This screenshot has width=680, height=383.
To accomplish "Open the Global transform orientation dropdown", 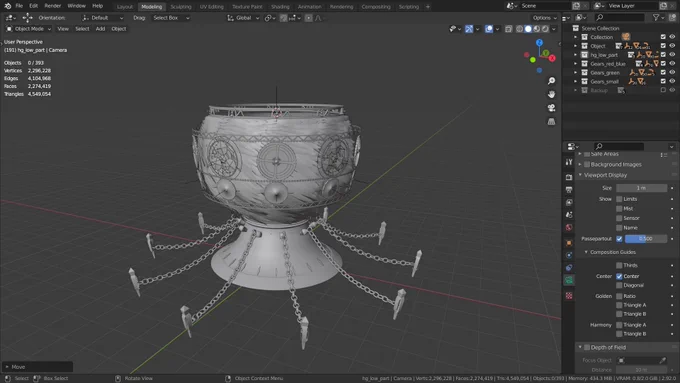I will pyautogui.click(x=243, y=18).
